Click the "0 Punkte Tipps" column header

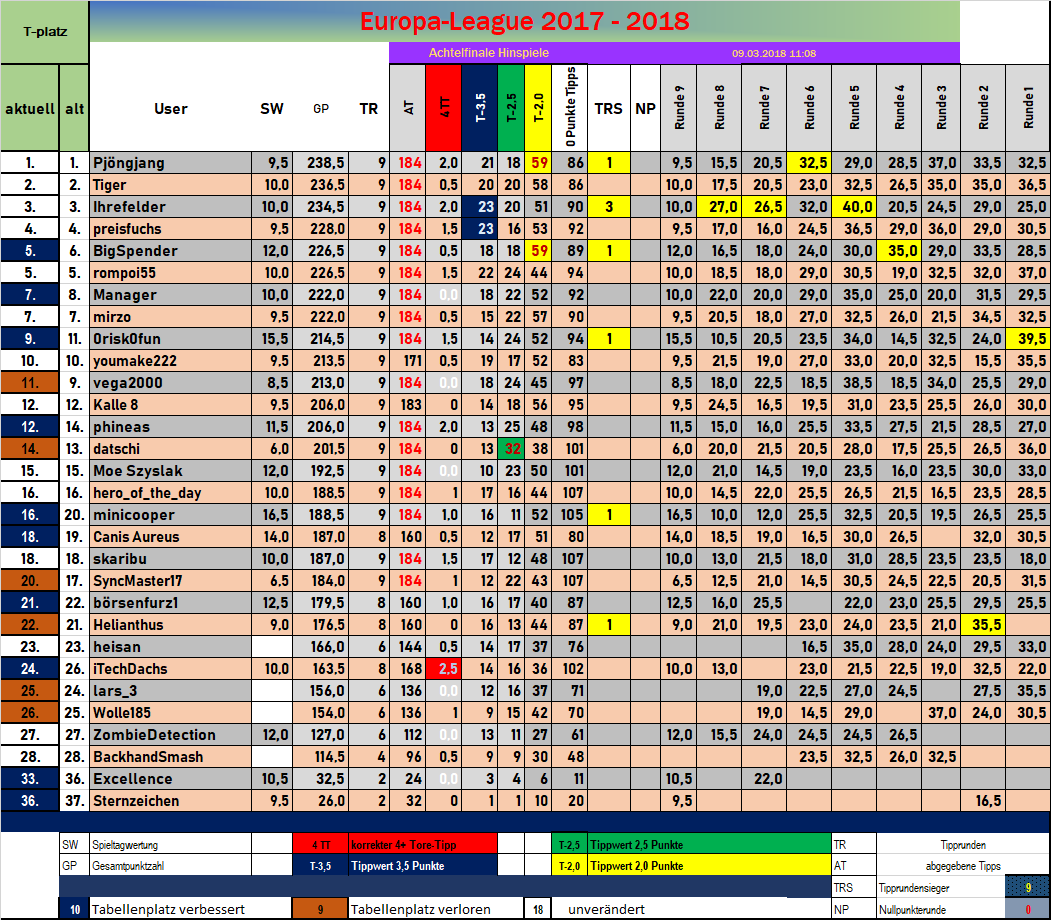point(574,108)
